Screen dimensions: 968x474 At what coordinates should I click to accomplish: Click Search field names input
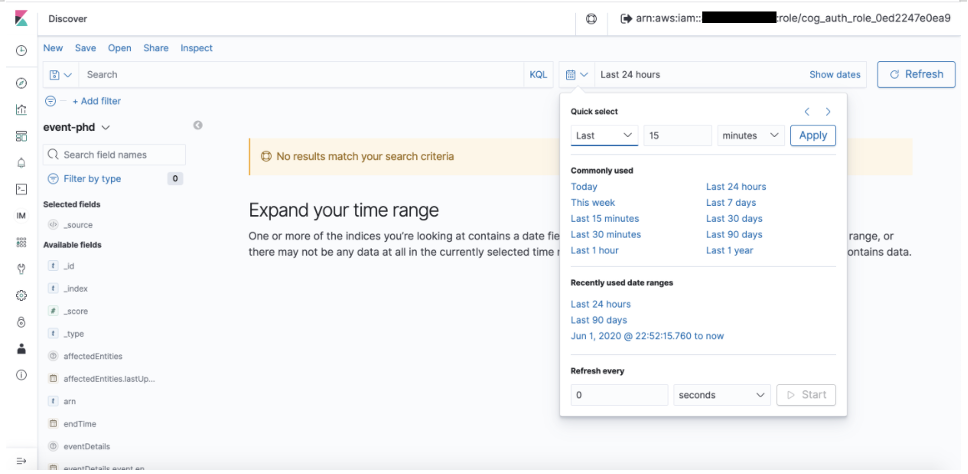[x=114, y=155]
